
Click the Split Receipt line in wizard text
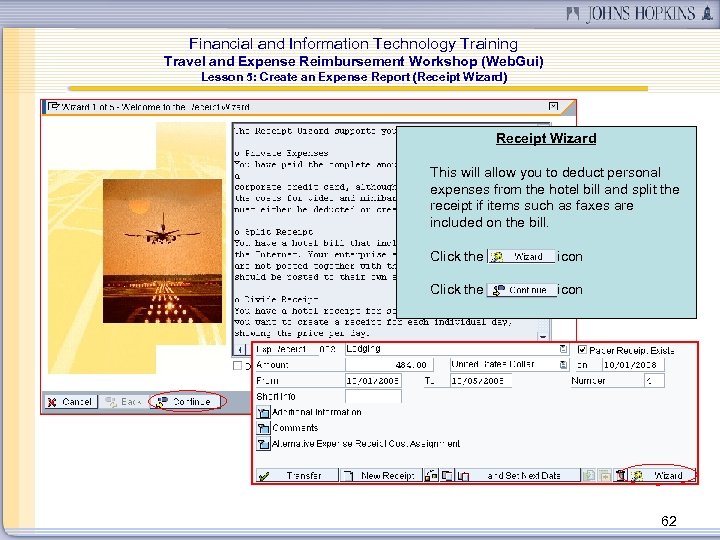point(274,232)
